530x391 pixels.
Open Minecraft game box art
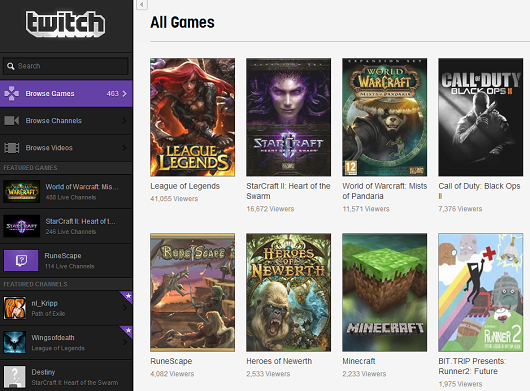pos(385,292)
